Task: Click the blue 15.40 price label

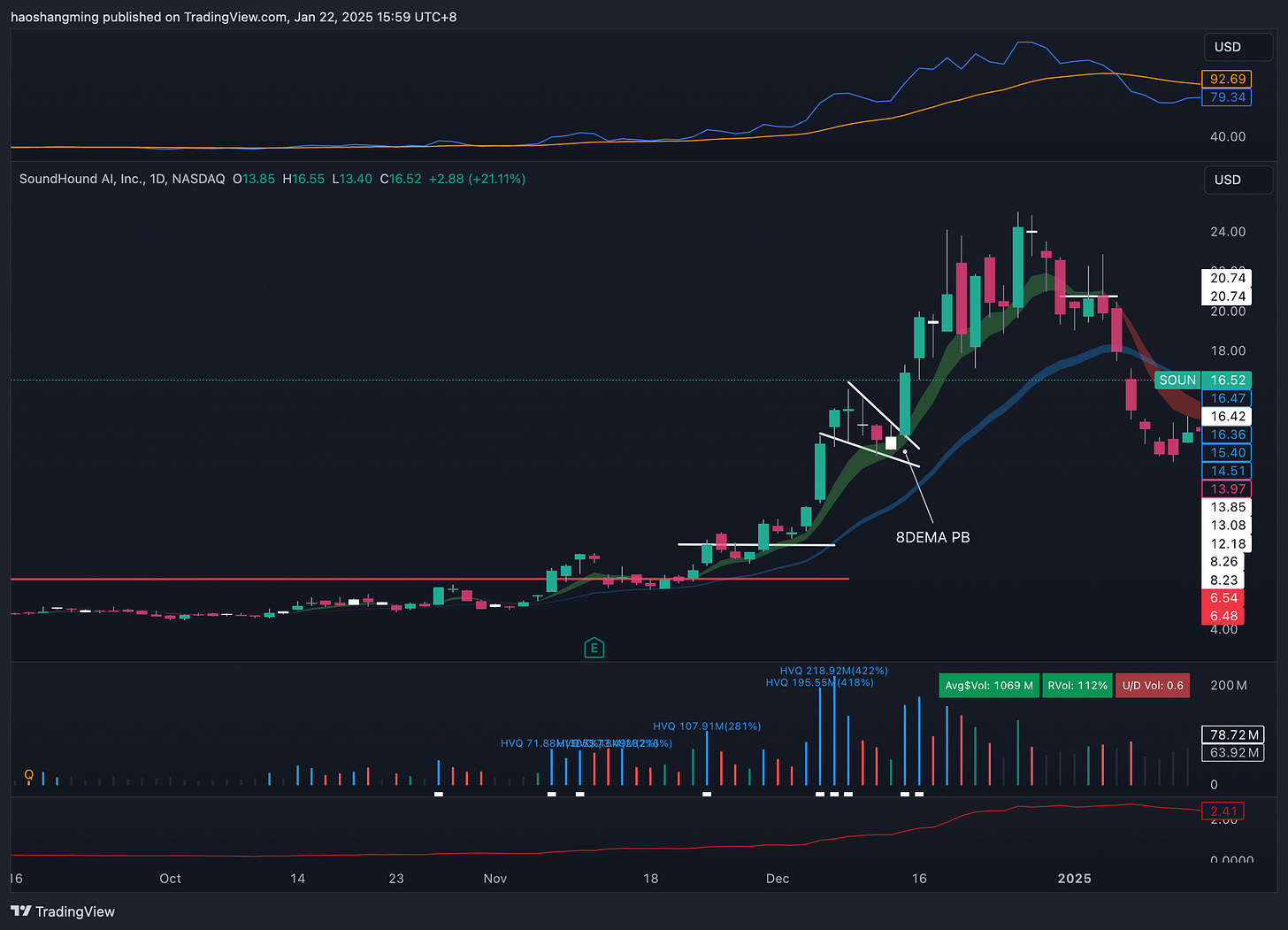Action: tap(1227, 452)
